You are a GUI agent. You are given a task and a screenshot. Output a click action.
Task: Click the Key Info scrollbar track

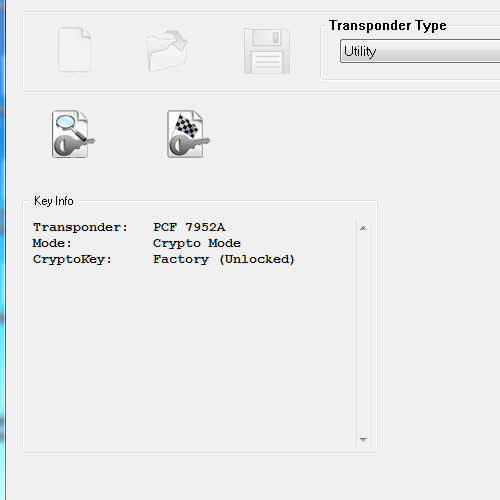click(x=363, y=333)
